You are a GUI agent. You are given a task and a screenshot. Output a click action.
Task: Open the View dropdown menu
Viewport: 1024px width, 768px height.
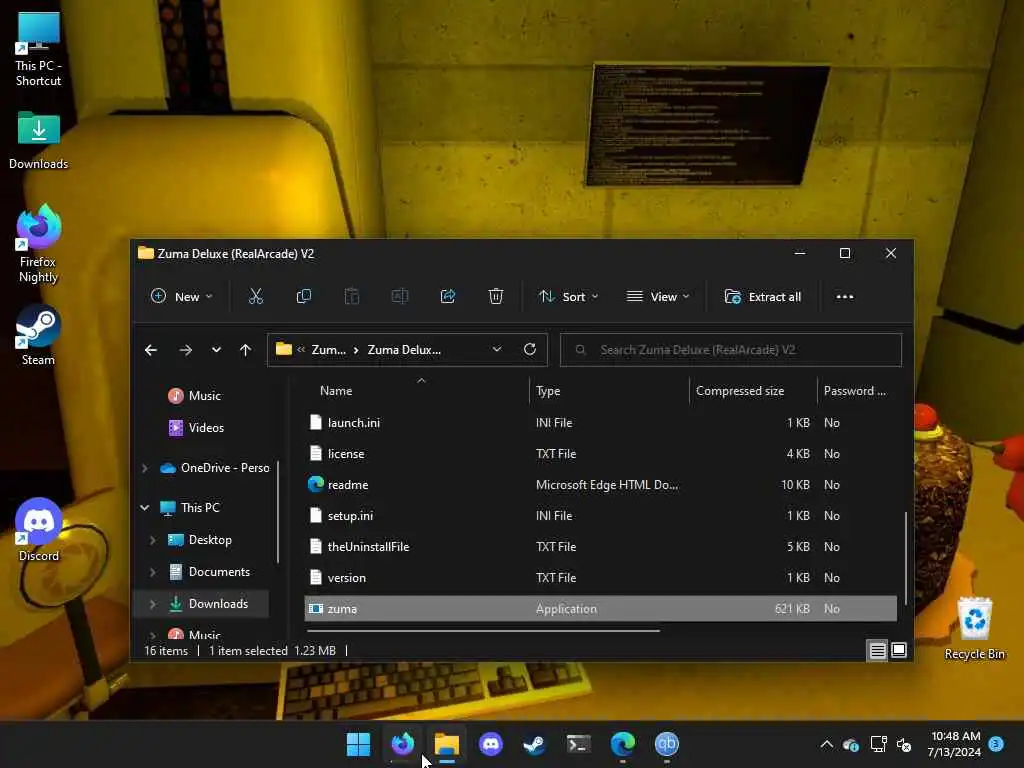[658, 296]
